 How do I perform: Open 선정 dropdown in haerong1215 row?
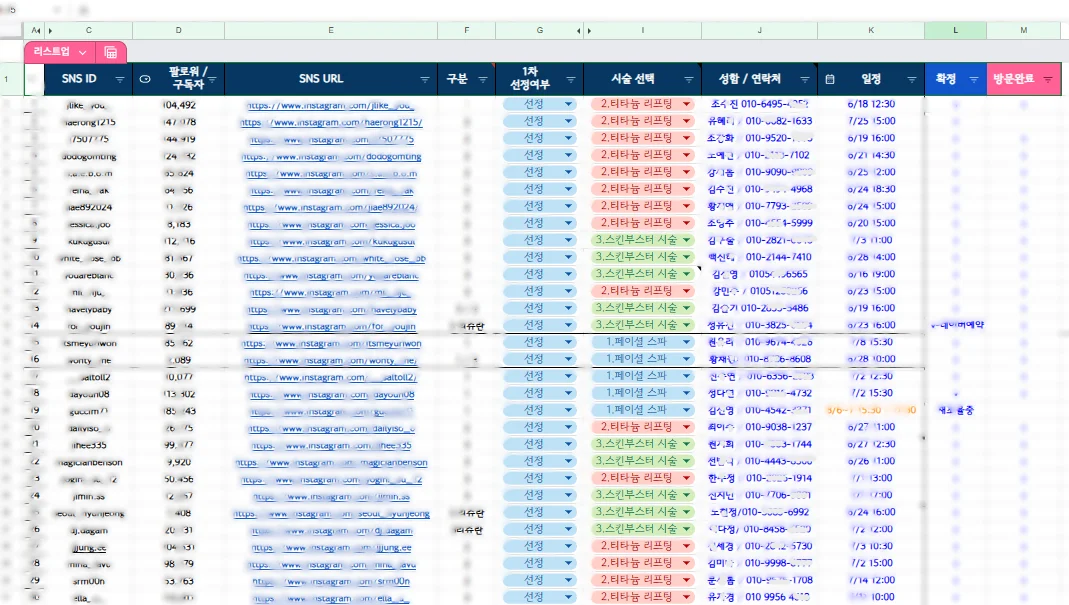tap(568, 121)
